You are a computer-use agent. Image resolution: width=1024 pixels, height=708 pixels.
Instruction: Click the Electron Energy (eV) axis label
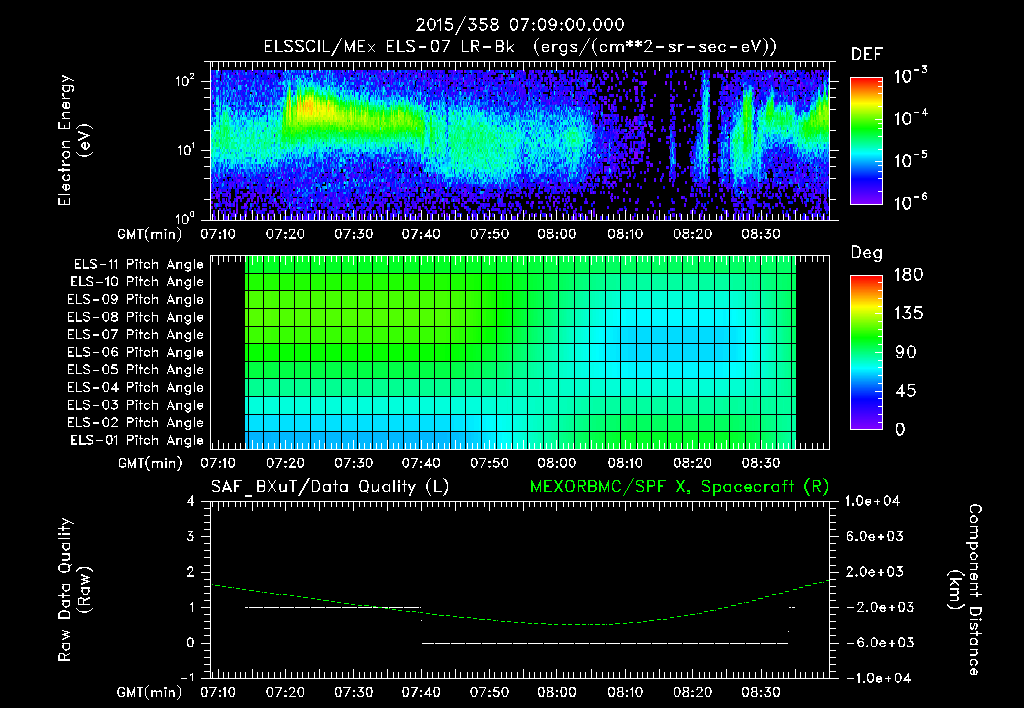(74, 140)
